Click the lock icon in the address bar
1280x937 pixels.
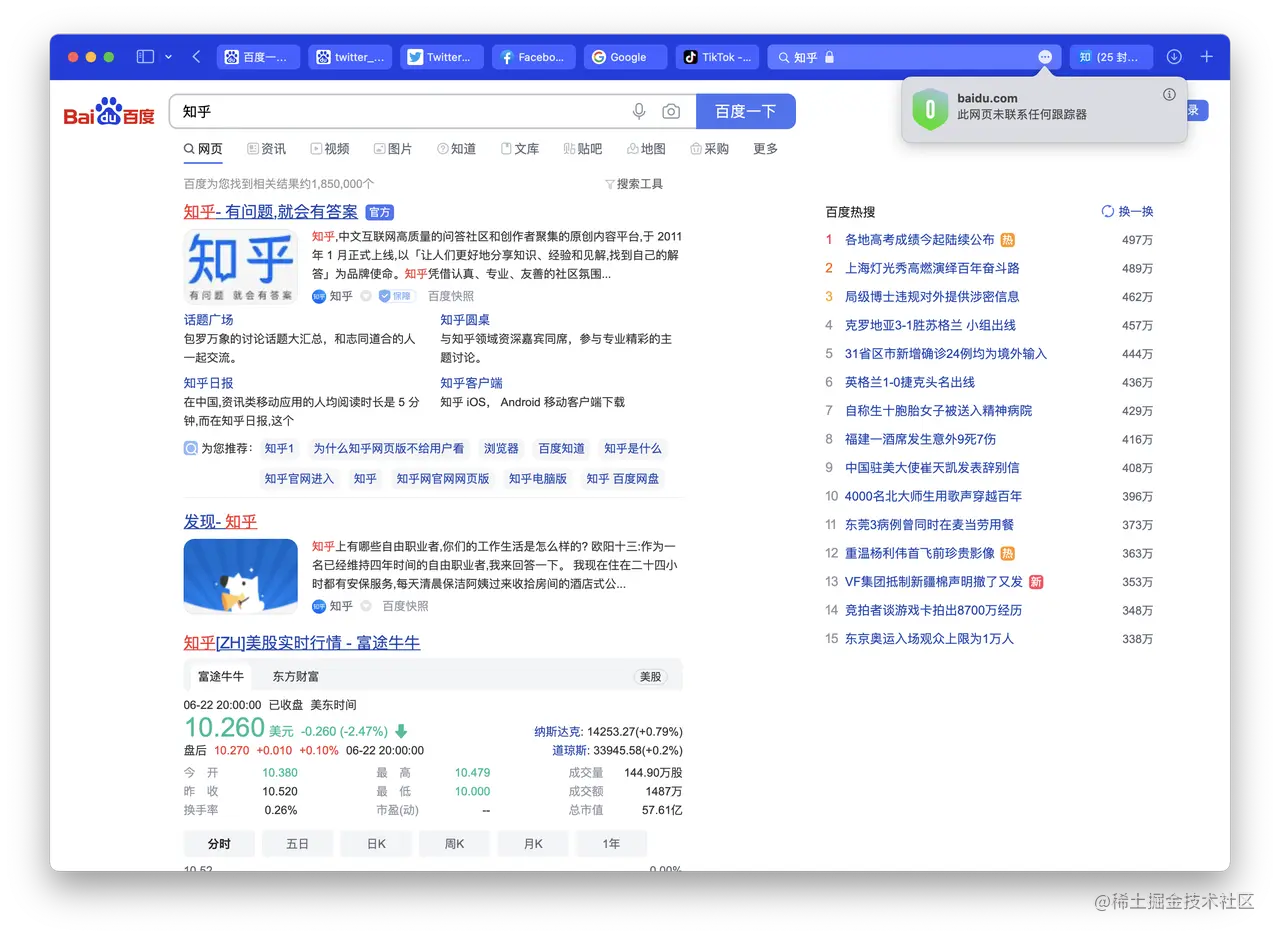click(829, 57)
